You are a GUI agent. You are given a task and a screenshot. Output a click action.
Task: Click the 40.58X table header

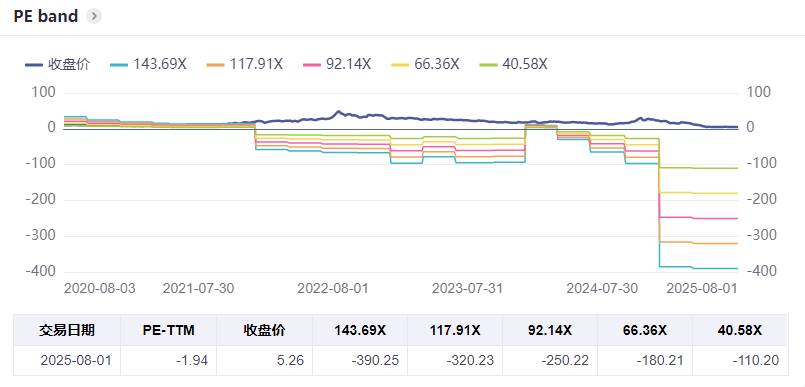(x=740, y=330)
